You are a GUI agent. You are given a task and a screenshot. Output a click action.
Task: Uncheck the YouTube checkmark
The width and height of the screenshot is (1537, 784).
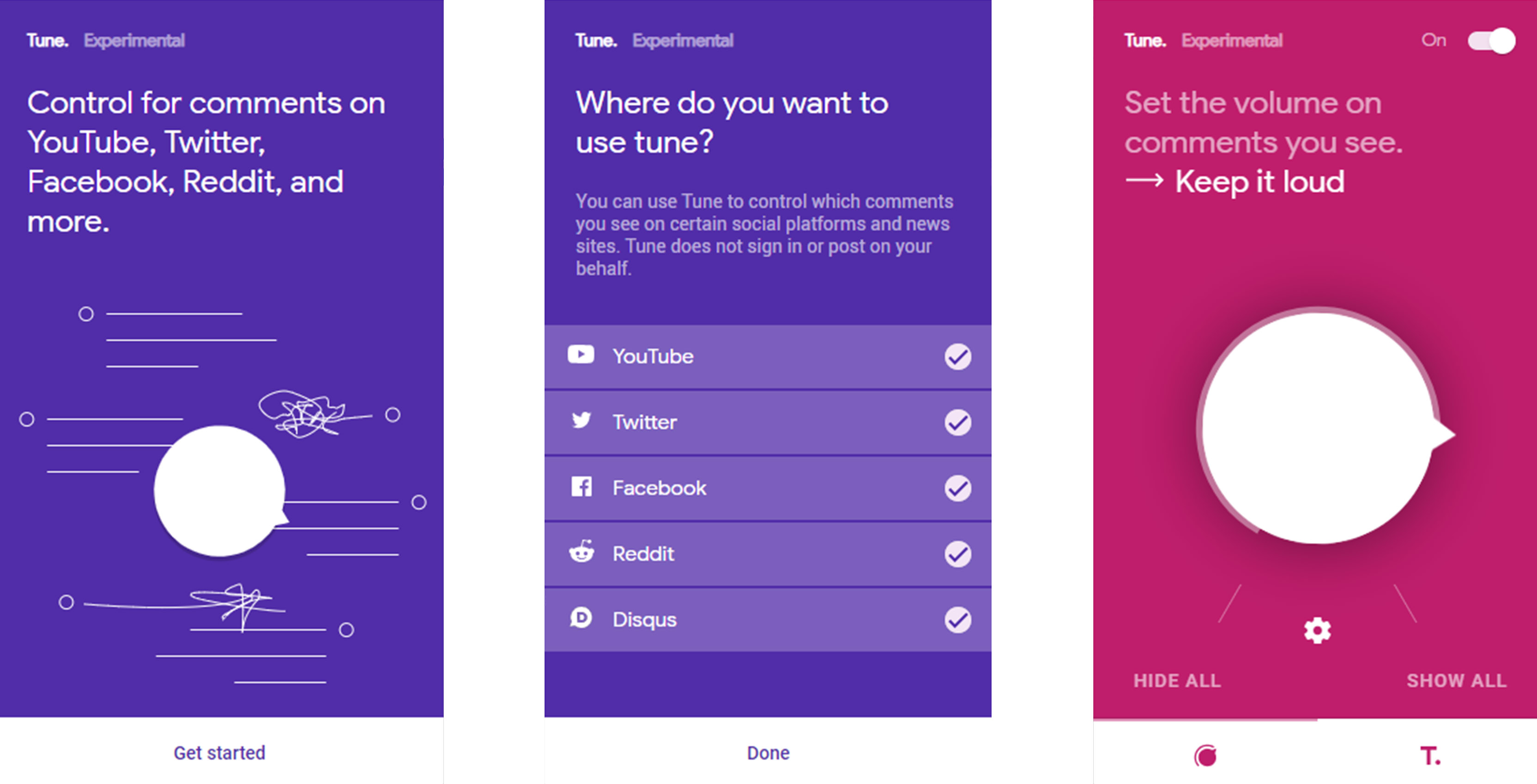coord(958,357)
